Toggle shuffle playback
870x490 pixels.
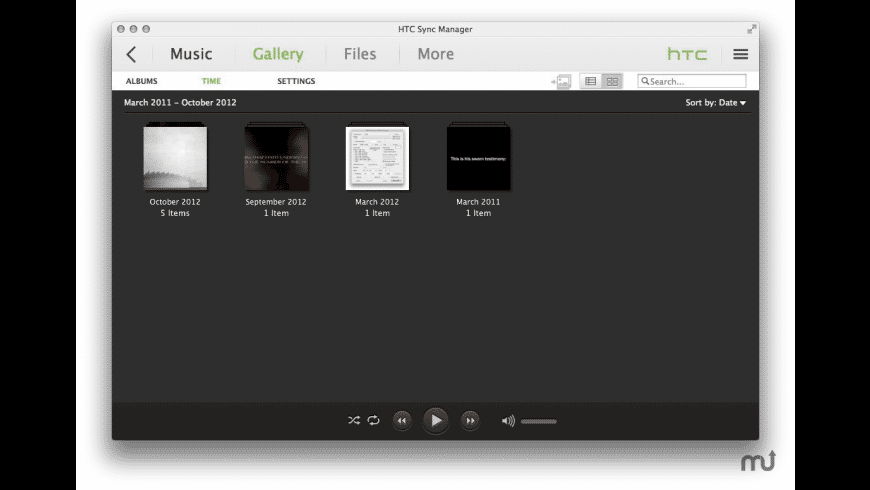[x=354, y=420]
